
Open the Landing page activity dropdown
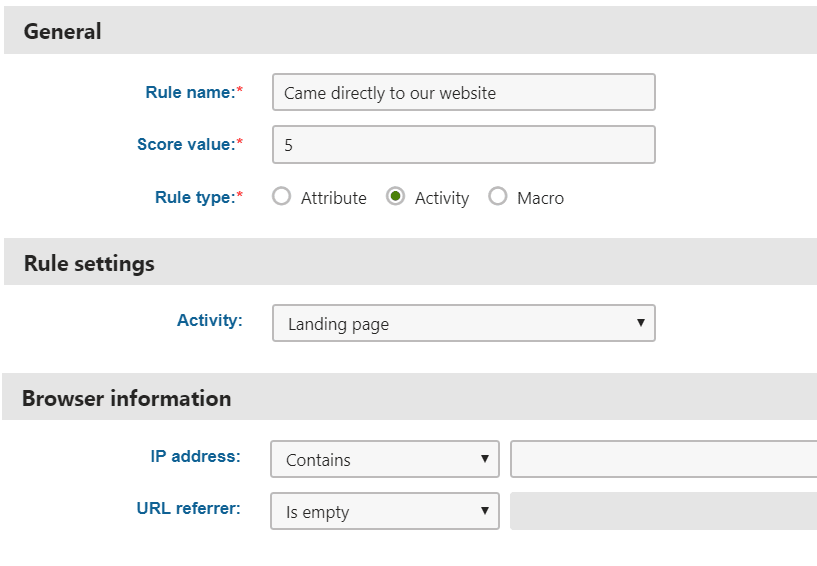(464, 323)
